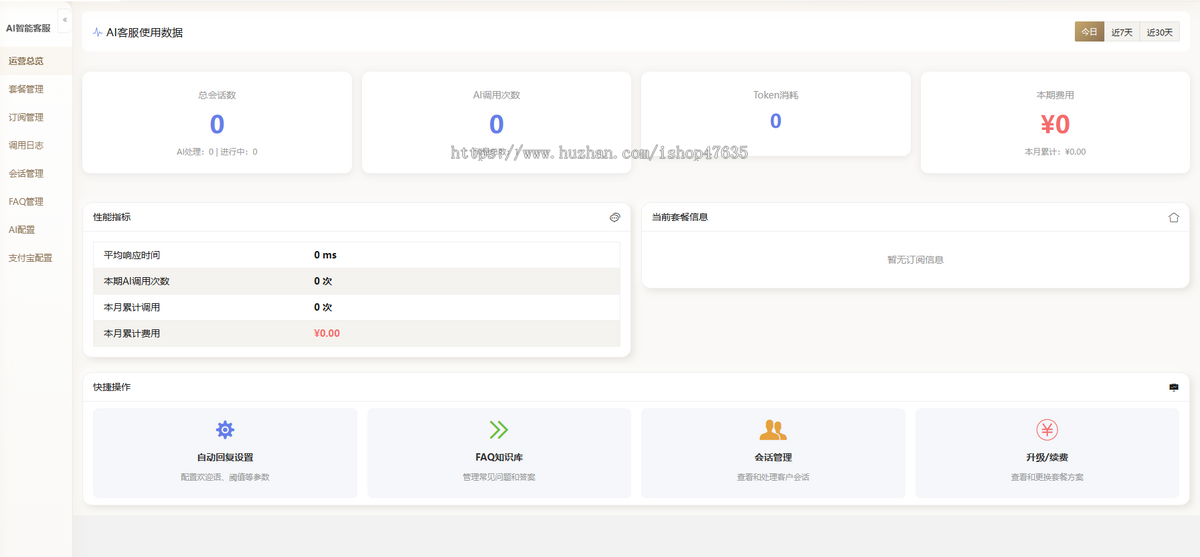Open 运营总览 in the sidebar
Viewport: 1200px width, 557px height.
click(36, 61)
